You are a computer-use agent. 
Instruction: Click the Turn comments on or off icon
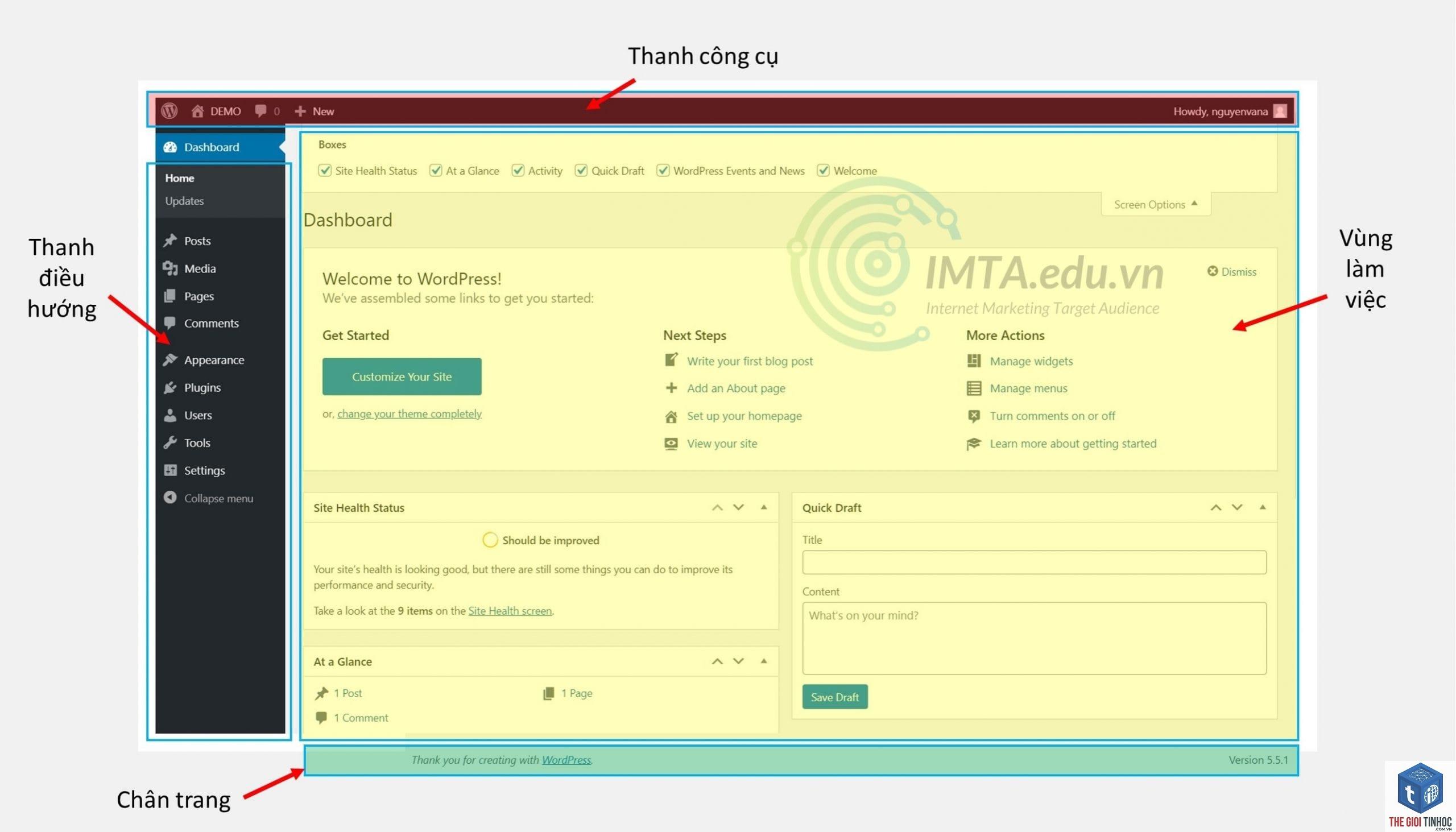click(974, 416)
